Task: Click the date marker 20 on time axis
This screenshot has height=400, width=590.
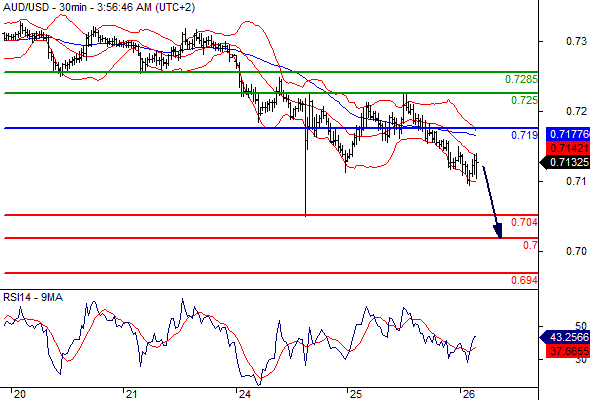Action: [x=20, y=394]
